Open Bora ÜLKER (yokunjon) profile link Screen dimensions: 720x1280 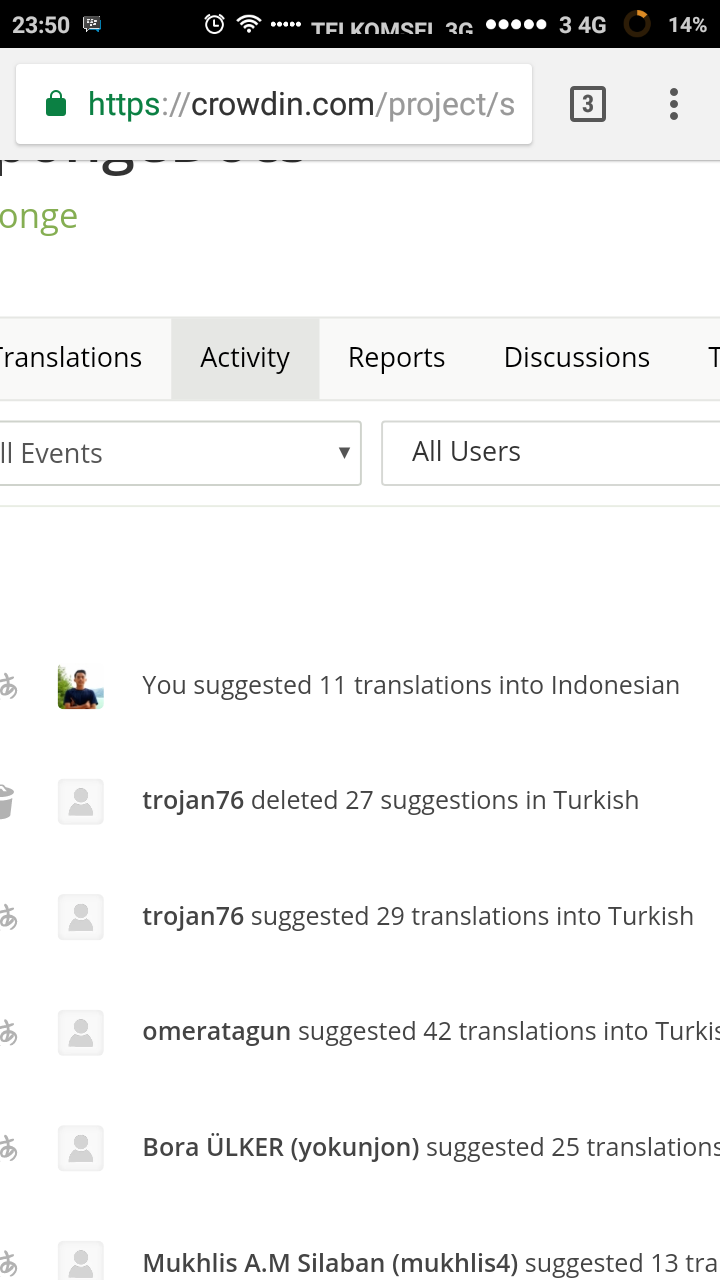281,1147
